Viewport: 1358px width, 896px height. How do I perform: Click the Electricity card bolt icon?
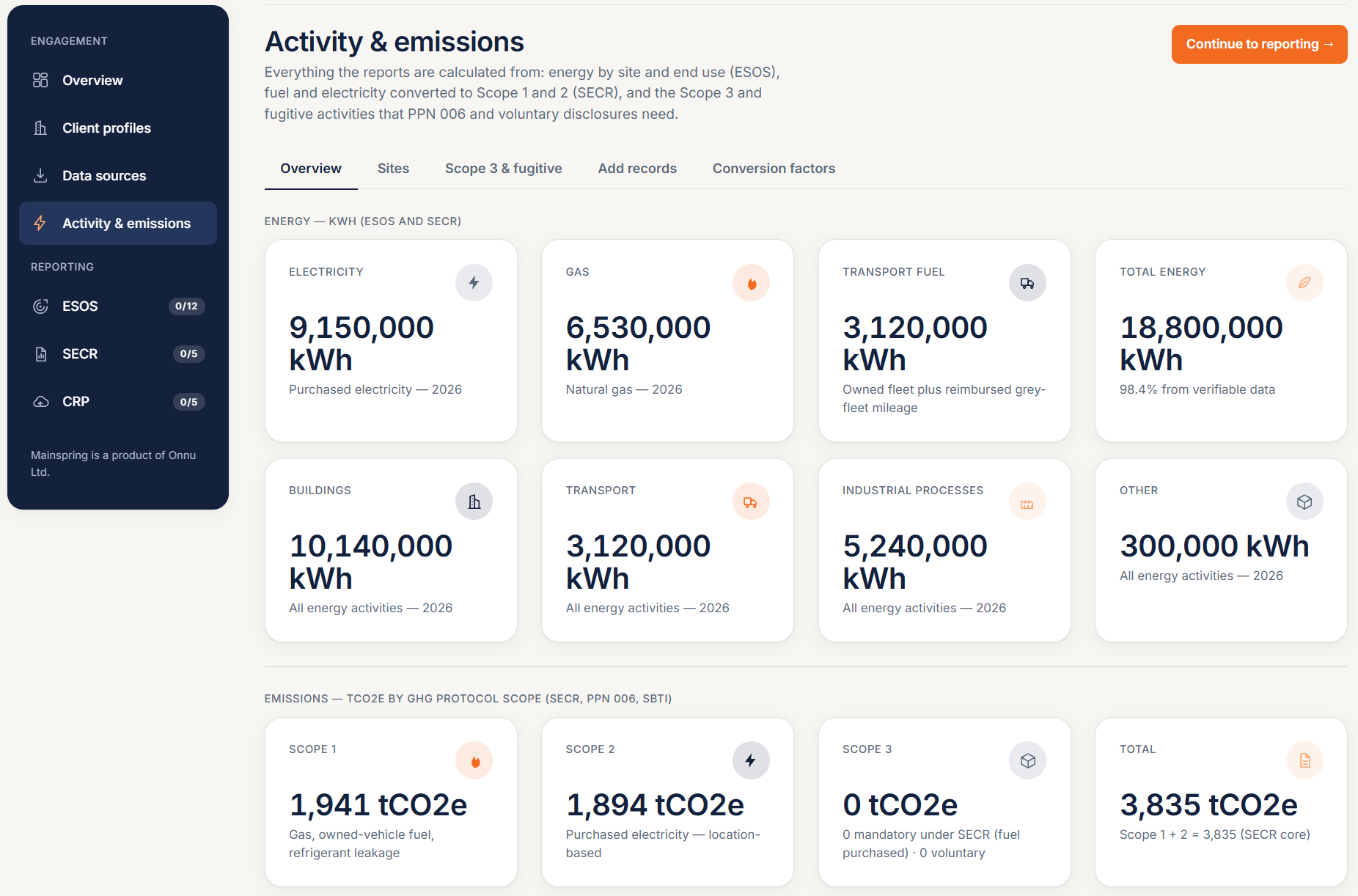point(474,282)
